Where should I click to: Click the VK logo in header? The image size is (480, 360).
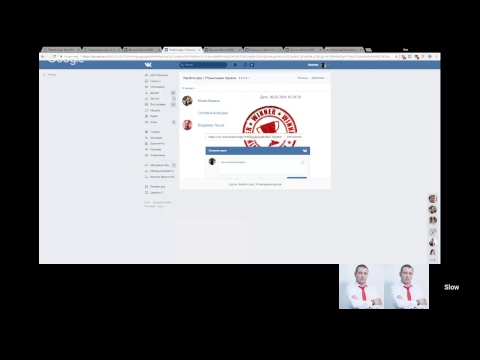click(x=148, y=65)
